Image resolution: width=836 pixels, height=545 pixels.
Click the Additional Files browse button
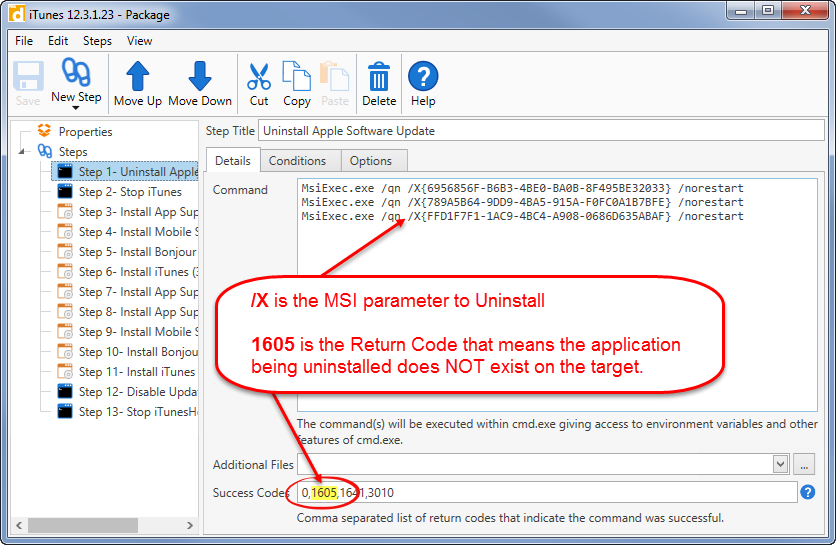(803, 464)
